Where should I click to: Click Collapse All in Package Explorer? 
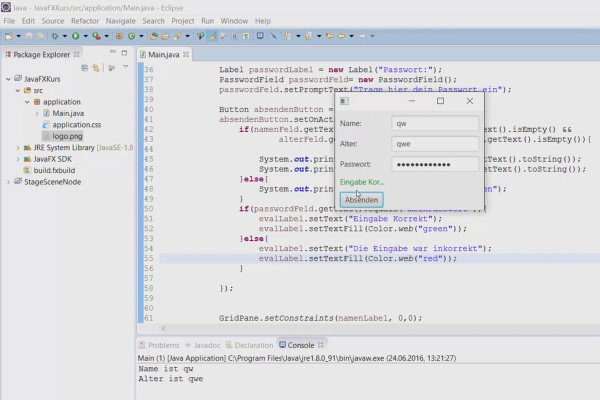click(85, 68)
